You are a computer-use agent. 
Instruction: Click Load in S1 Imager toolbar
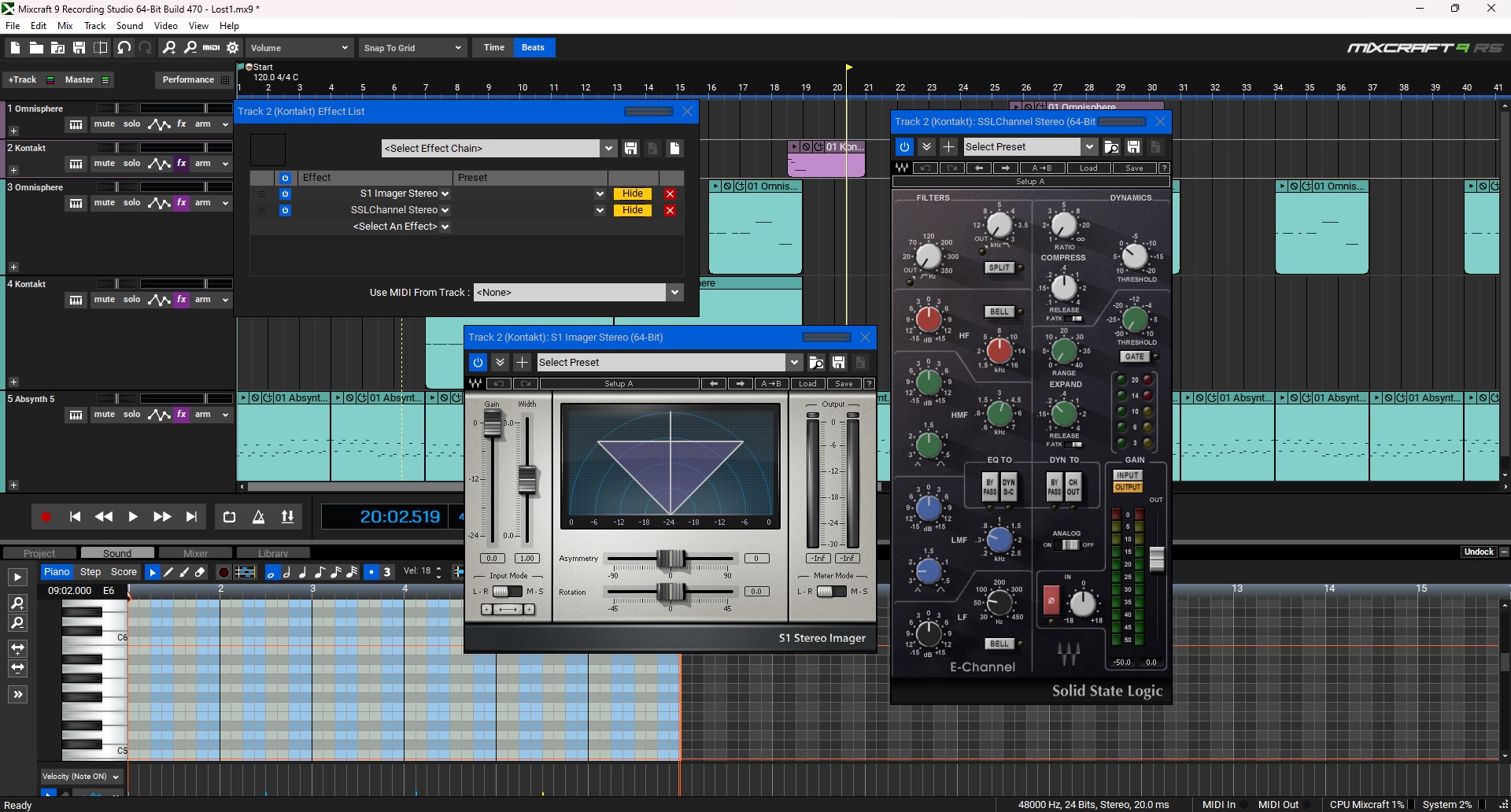coord(807,384)
